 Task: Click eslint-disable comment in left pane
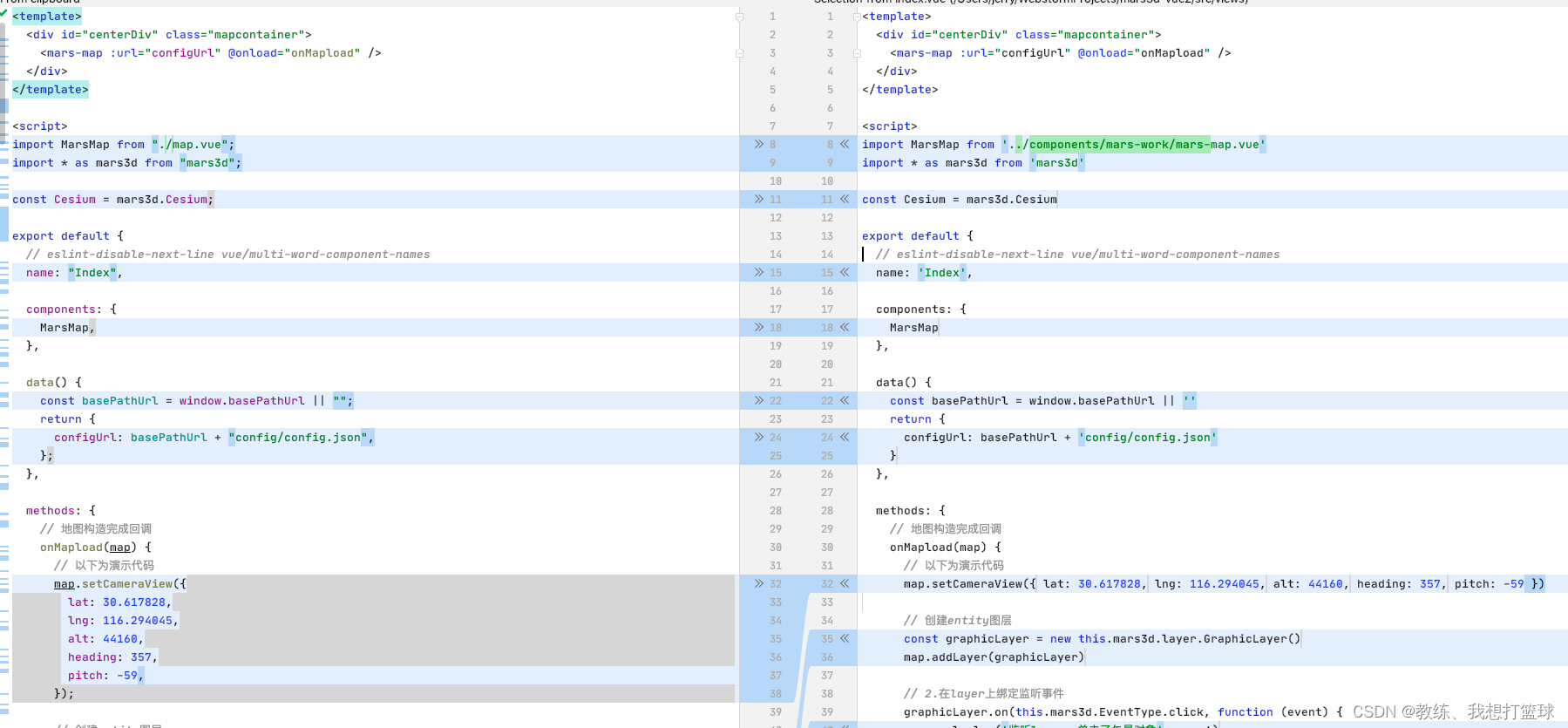click(x=228, y=255)
